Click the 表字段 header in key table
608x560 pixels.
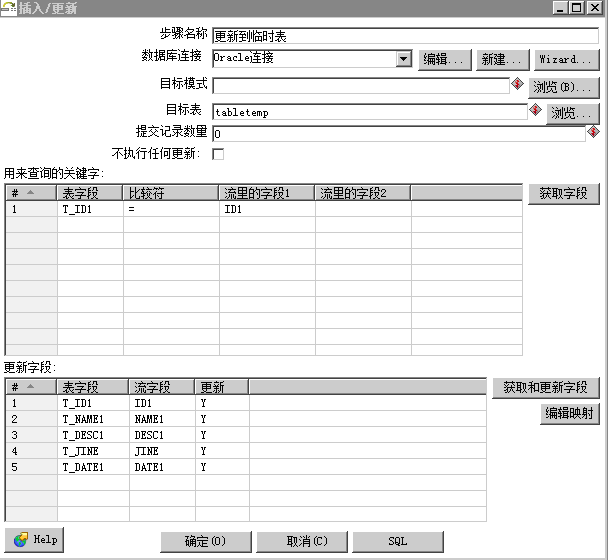90,193
